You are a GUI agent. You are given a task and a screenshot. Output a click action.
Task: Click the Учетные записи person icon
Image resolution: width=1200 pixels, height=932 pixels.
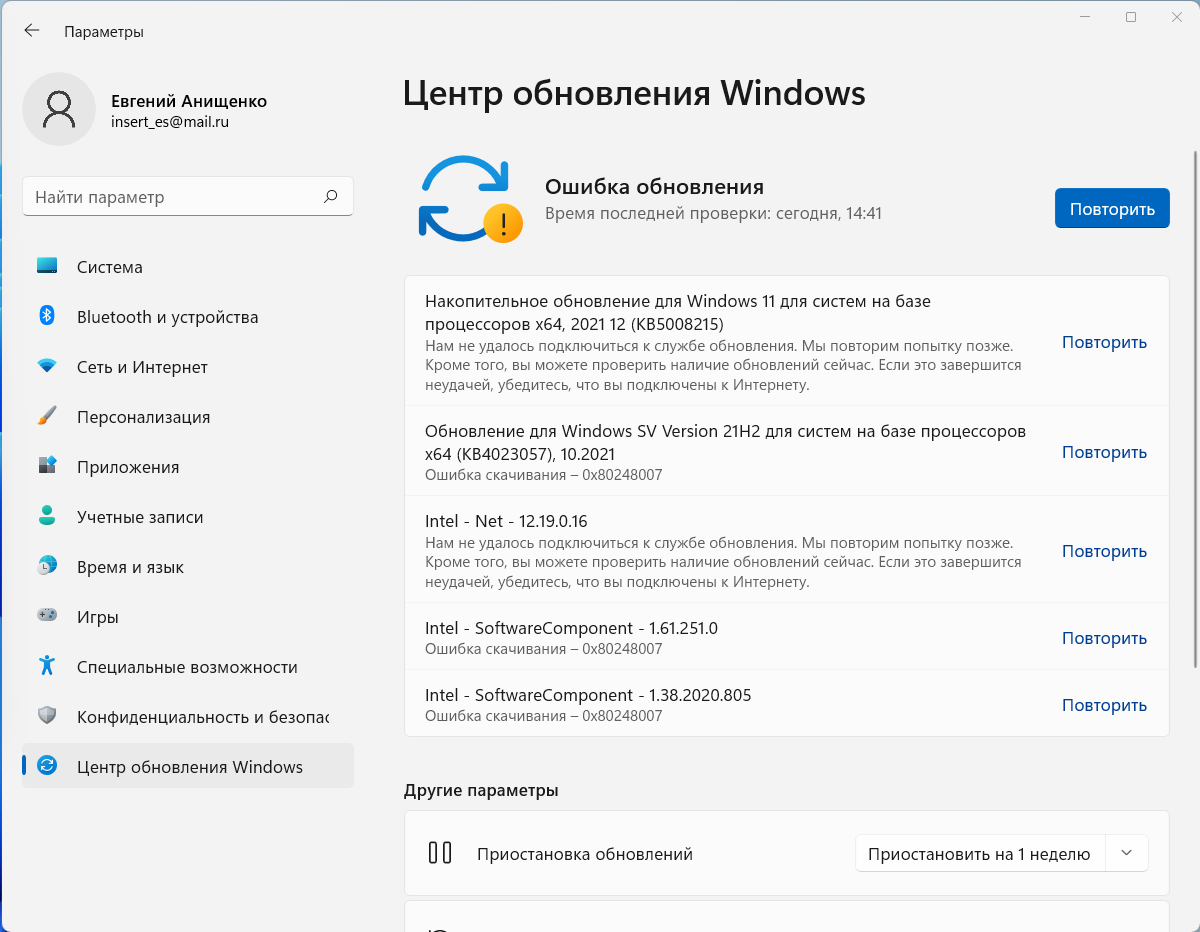pyautogui.click(x=47, y=516)
